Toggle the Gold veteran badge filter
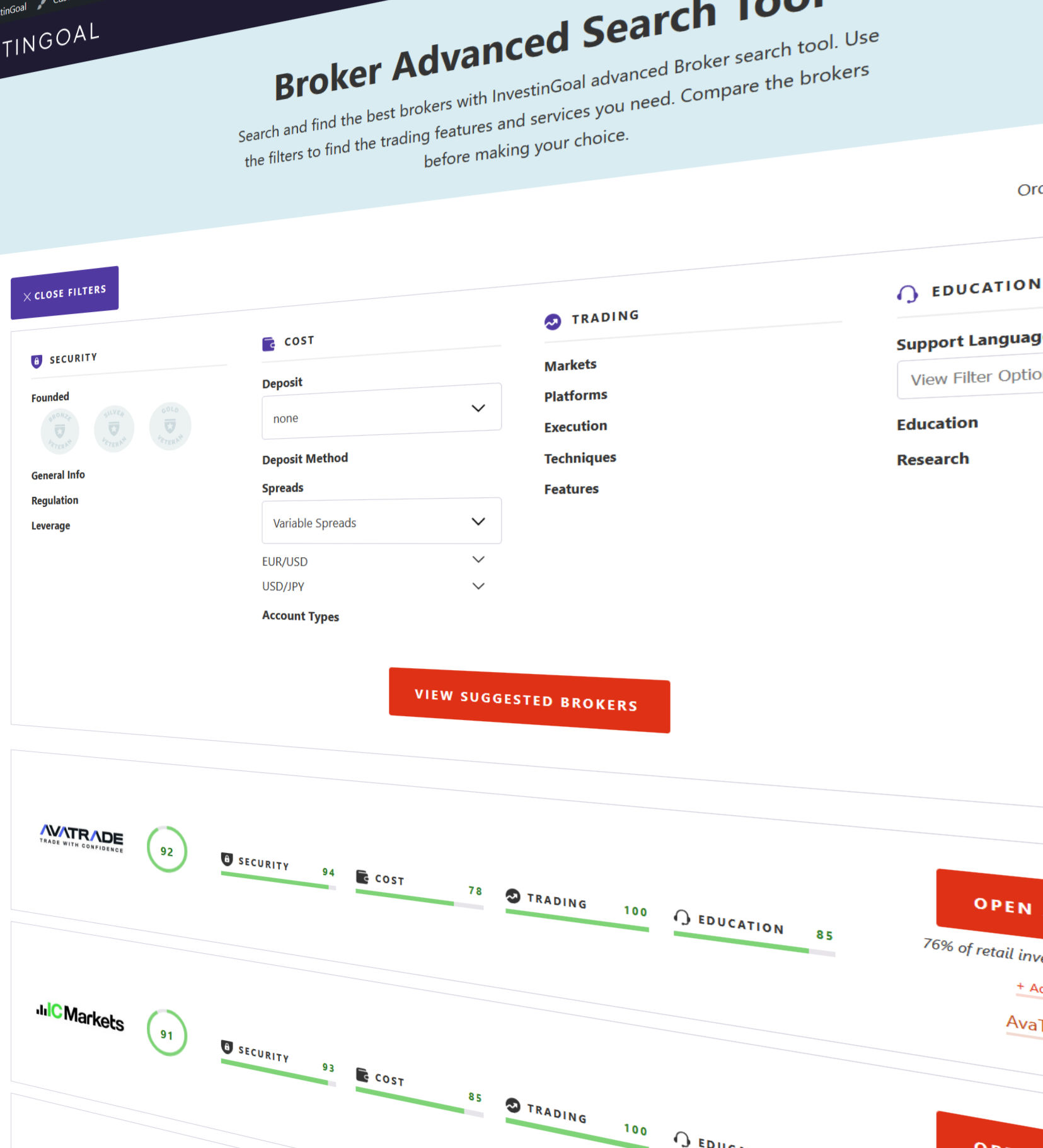The image size is (1043, 1148). tap(170, 424)
